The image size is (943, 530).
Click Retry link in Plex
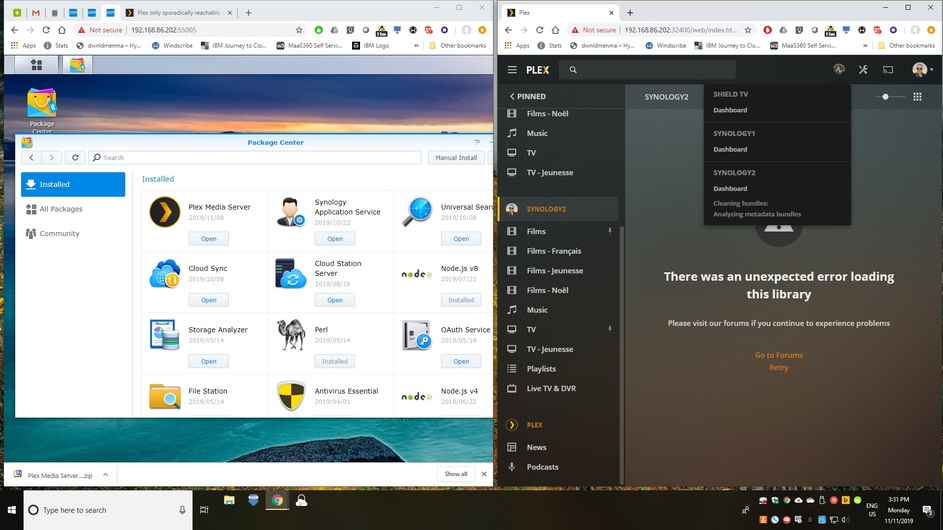[x=779, y=368]
